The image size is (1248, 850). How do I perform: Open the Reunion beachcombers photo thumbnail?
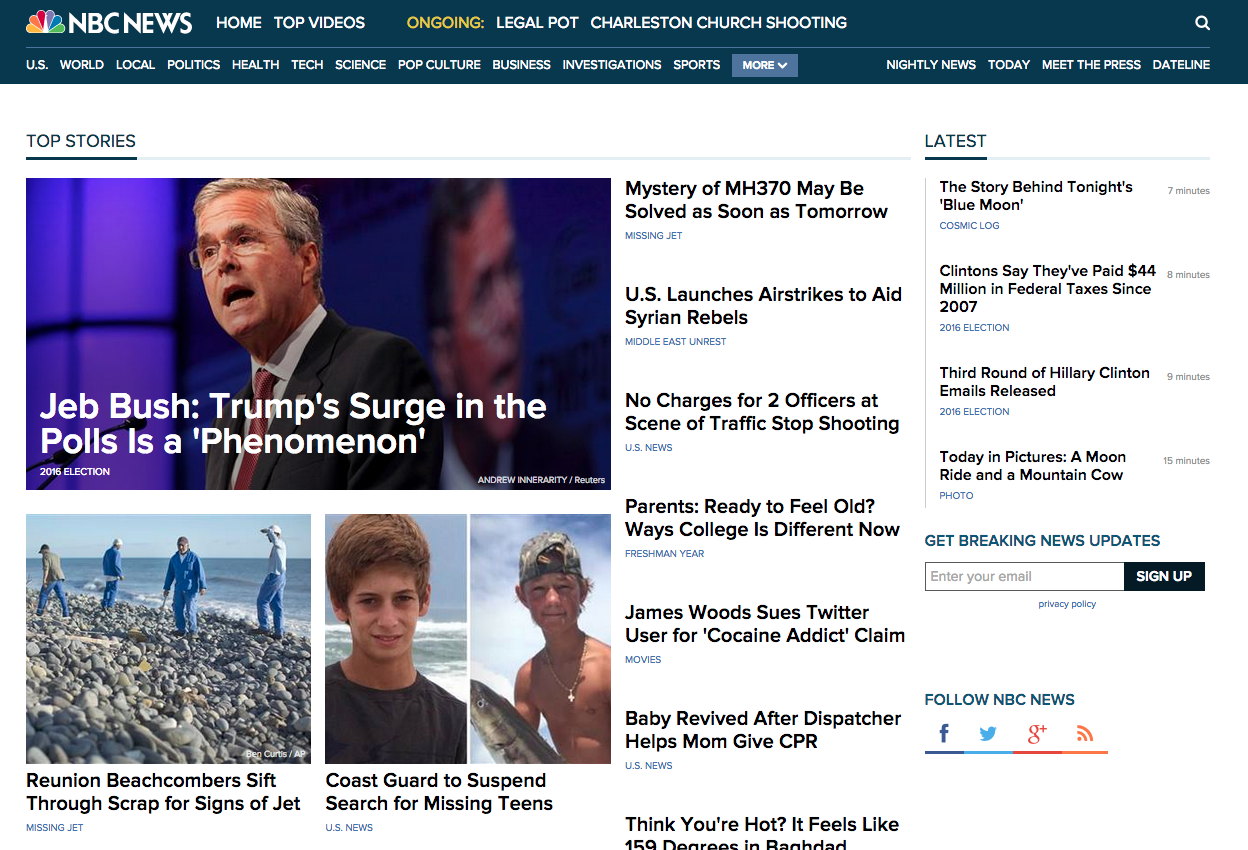coord(168,639)
